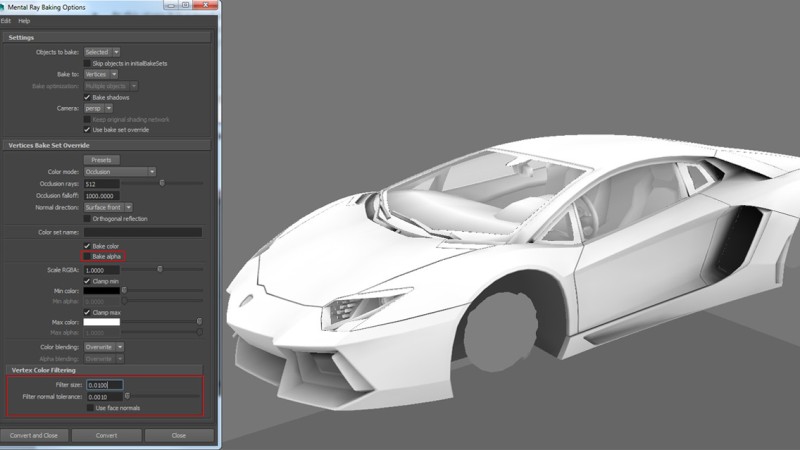Viewport: 800px width, 450px height.
Task: Open the Normal direction dropdown
Action: click(108, 208)
